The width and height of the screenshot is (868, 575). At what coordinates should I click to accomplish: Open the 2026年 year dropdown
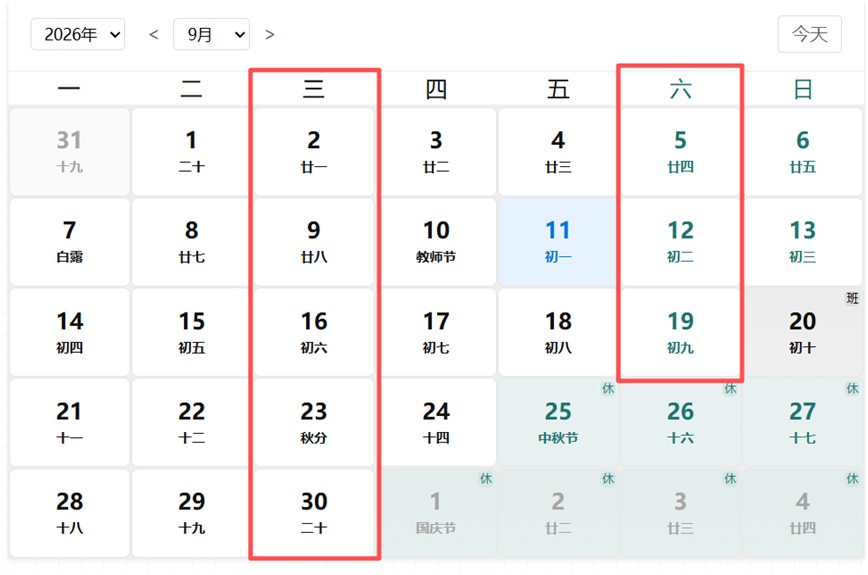[x=78, y=34]
